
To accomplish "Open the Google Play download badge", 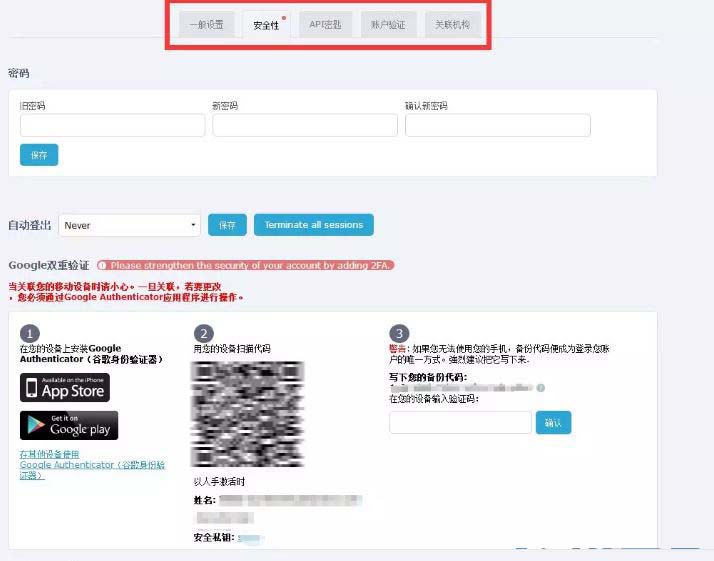I will [x=69, y=425].
